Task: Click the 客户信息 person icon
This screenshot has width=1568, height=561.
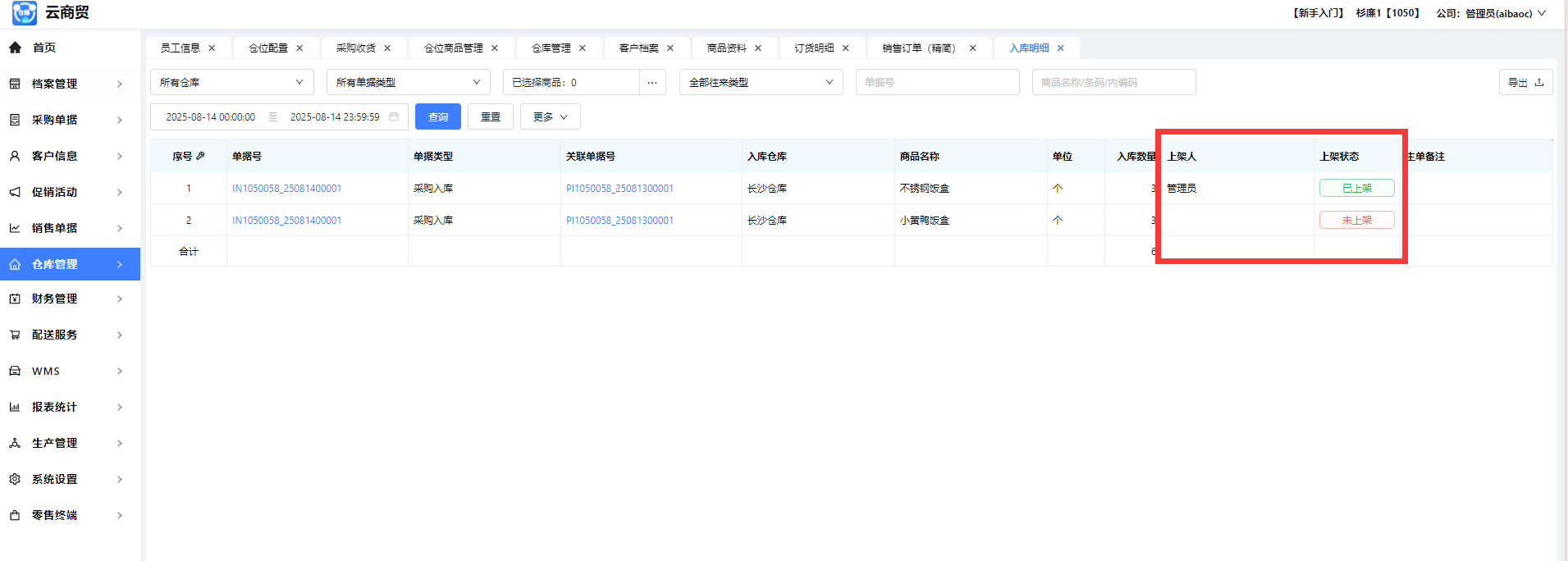Action: (15, 156)
